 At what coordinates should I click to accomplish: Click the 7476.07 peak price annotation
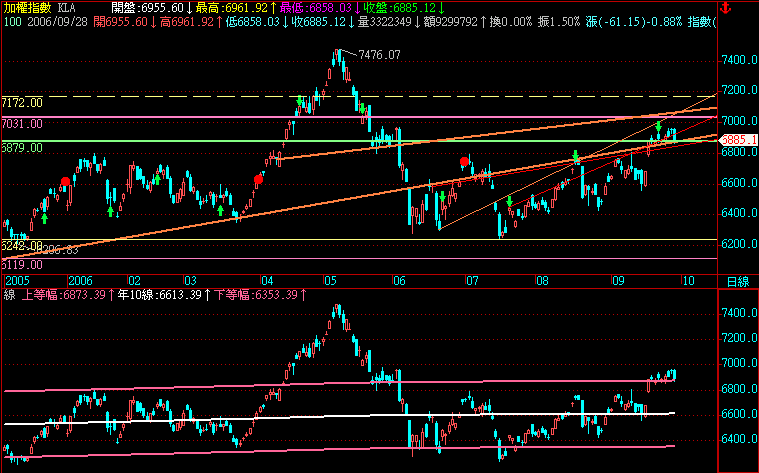379,55
